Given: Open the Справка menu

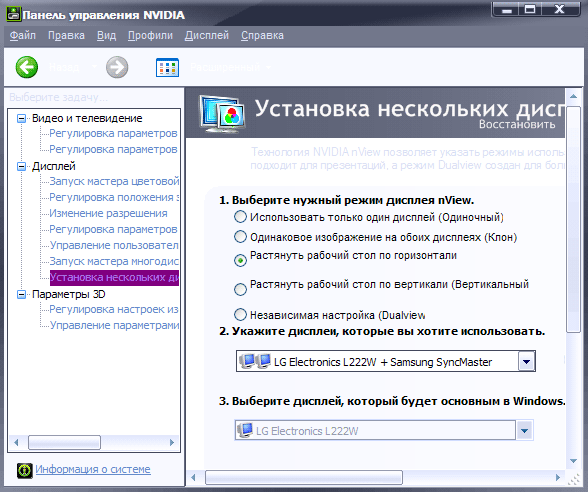Looking at the screenshot, I should click(262, 36).
